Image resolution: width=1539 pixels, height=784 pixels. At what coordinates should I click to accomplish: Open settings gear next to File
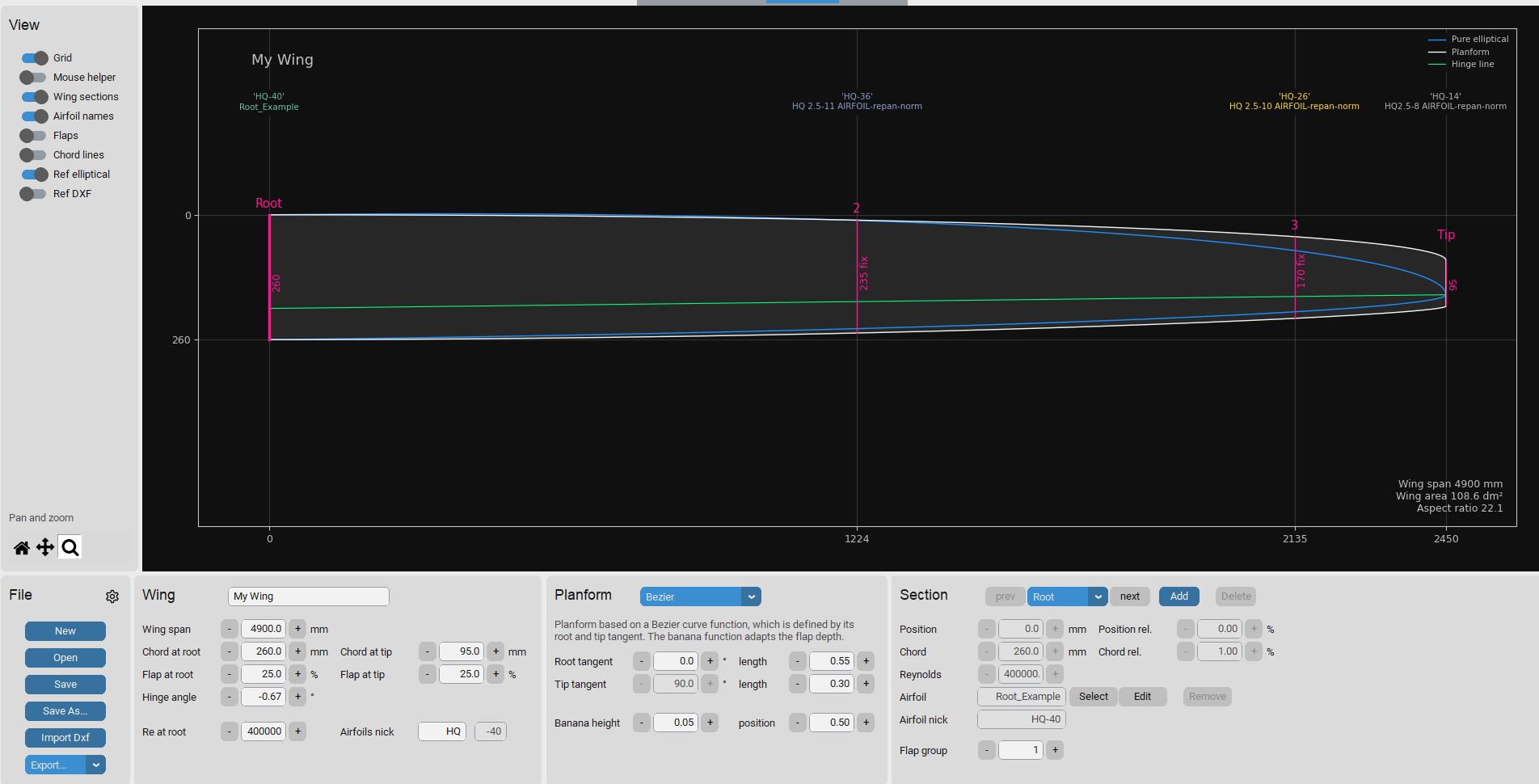[x=112, y=596]
